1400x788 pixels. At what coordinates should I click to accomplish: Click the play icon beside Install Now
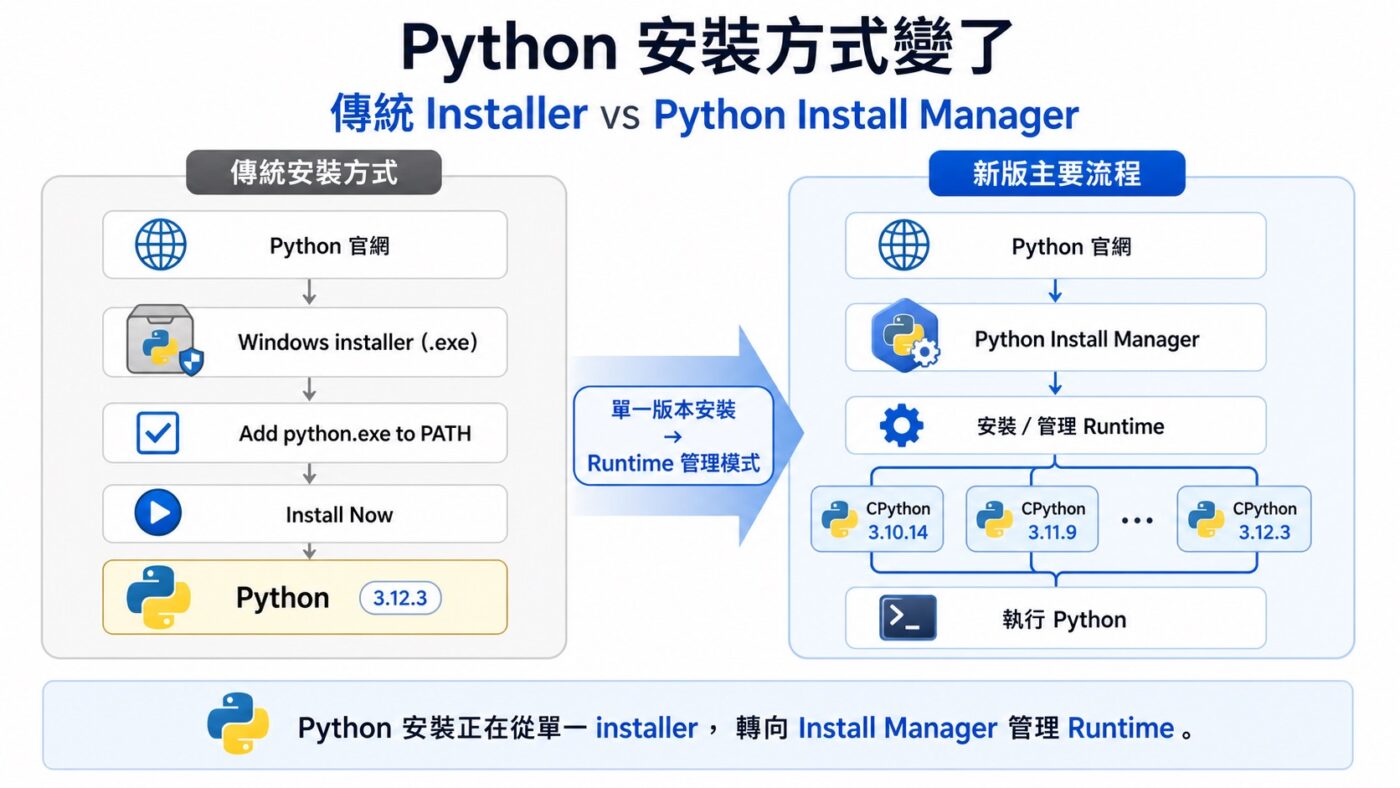click(158, 514)
